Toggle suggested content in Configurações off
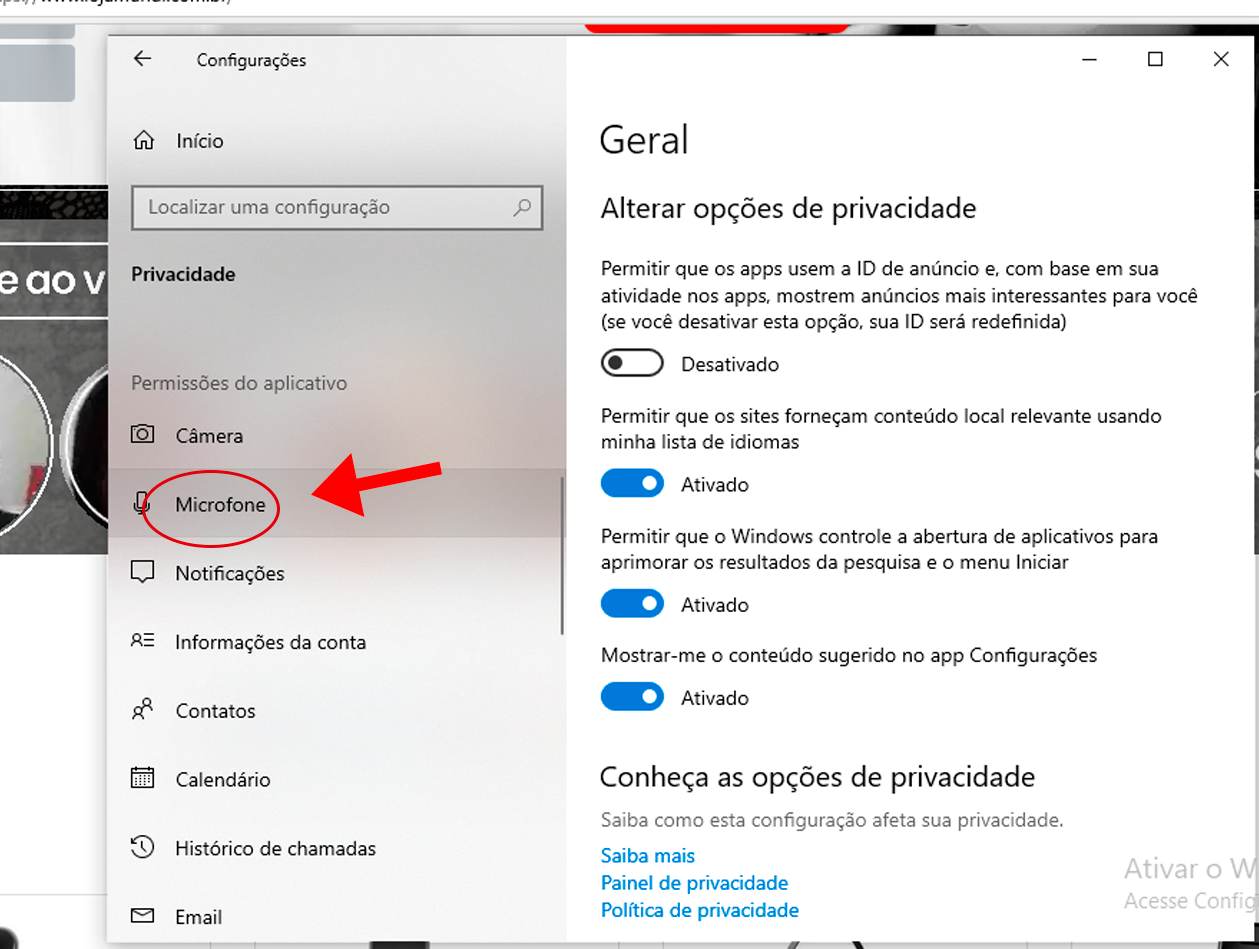 [x=632, y=697]
